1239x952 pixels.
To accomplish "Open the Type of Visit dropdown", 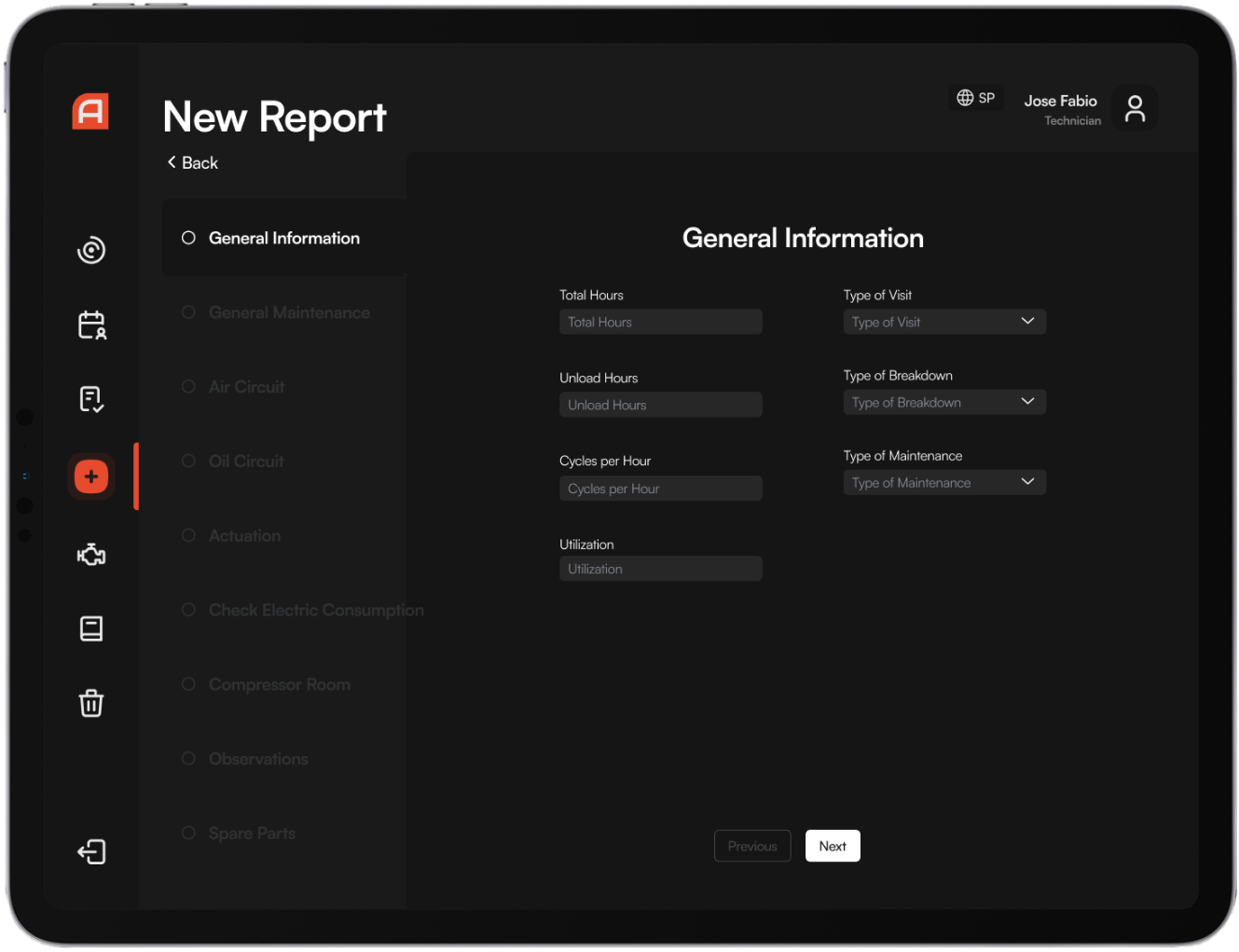I will click(x=944, y=322).
